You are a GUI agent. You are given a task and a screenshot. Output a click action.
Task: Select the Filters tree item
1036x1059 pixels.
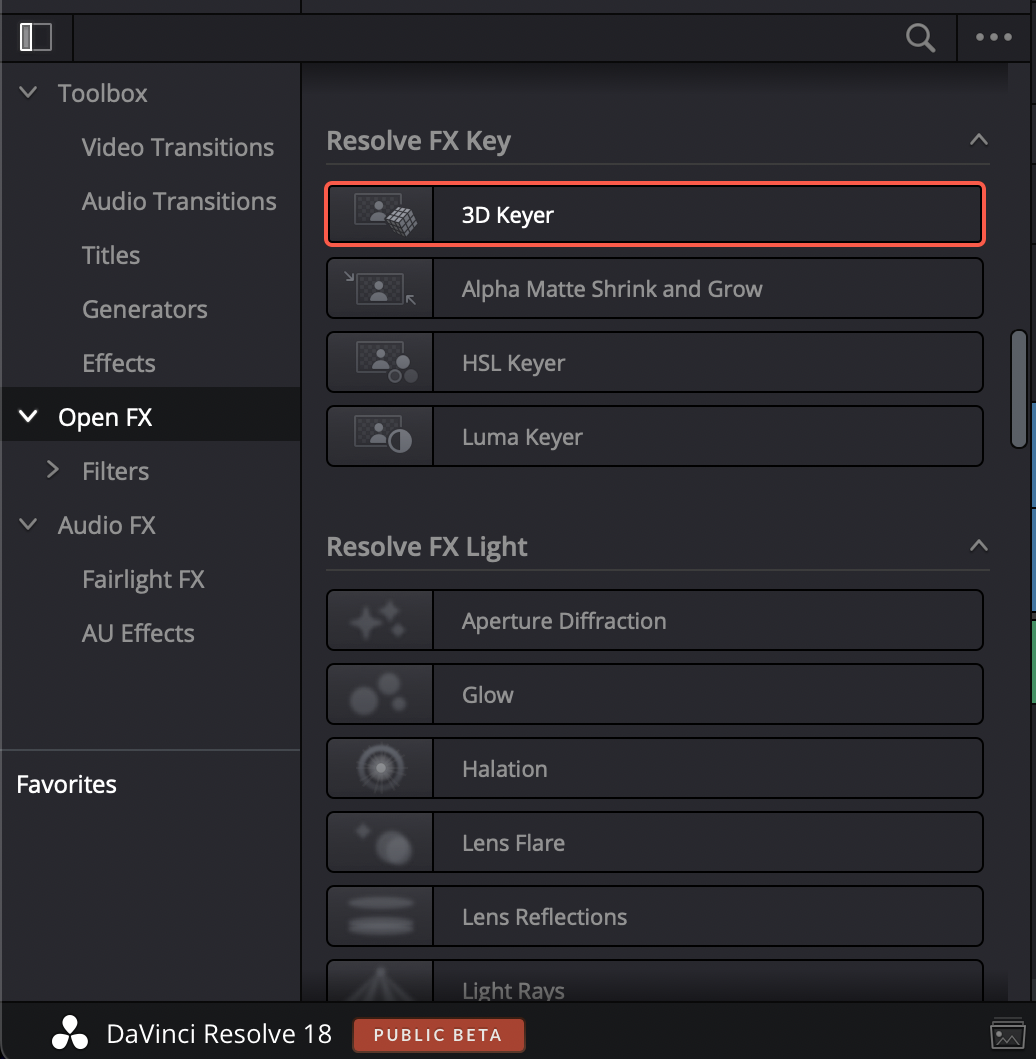(115, 471)
